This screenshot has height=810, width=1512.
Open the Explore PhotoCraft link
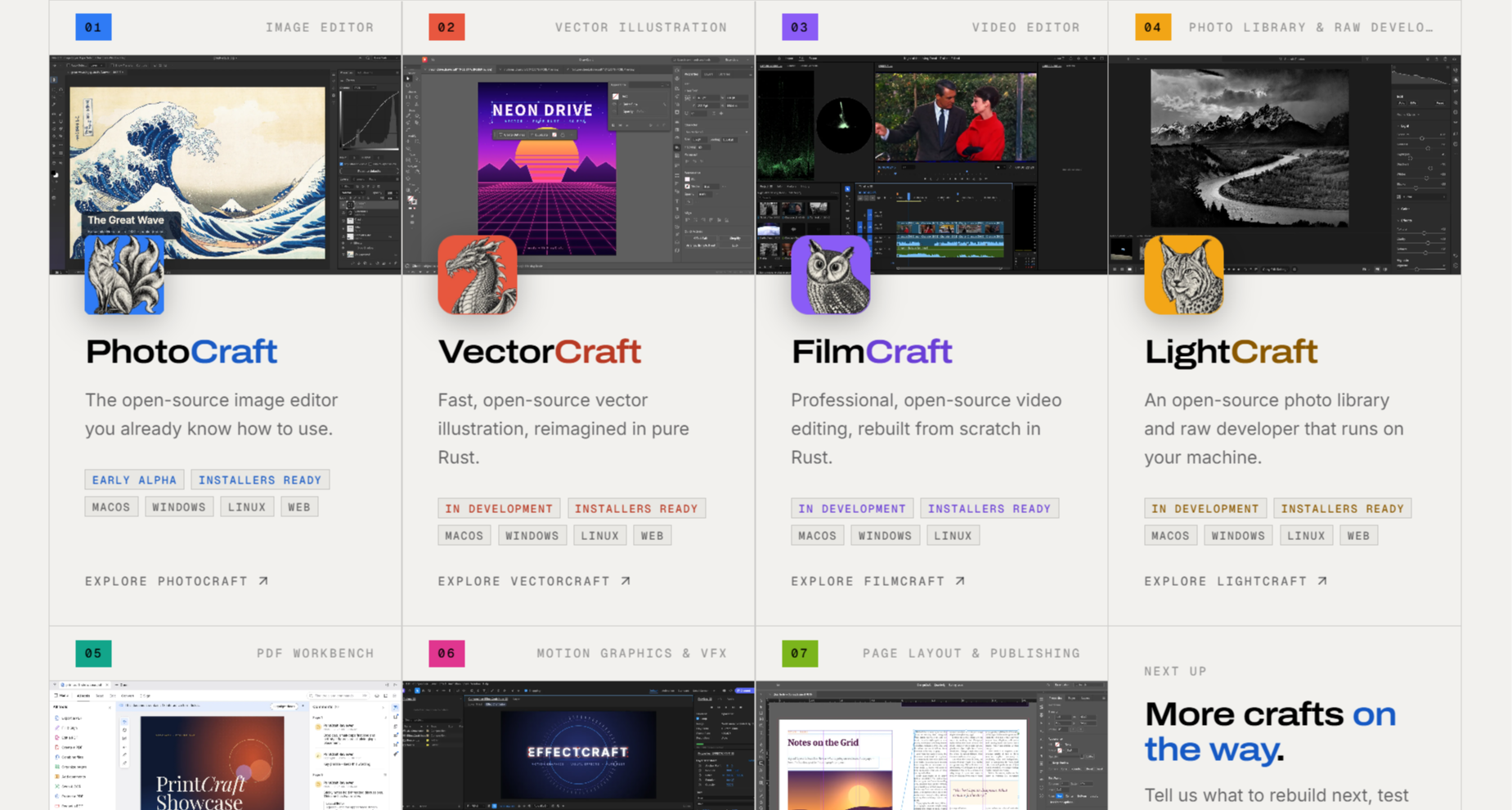coord(177,581)
